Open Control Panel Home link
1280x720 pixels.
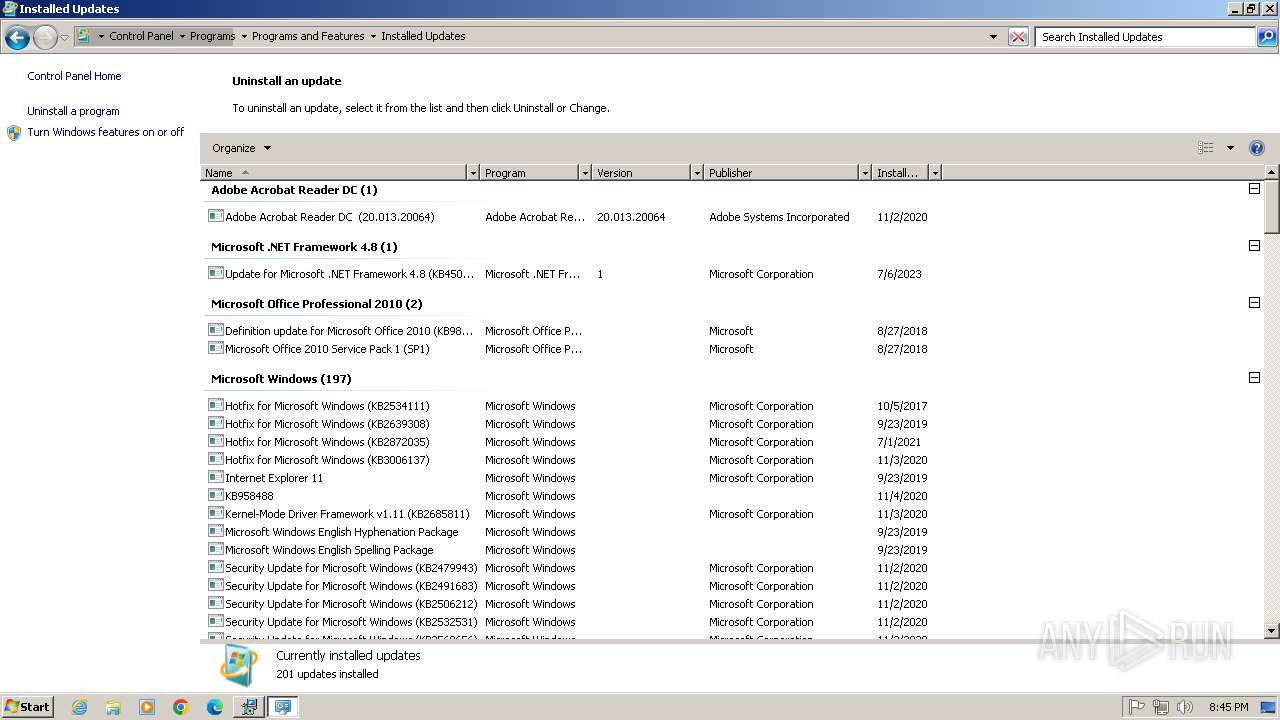pyautogui.click(x=74, y=76)
